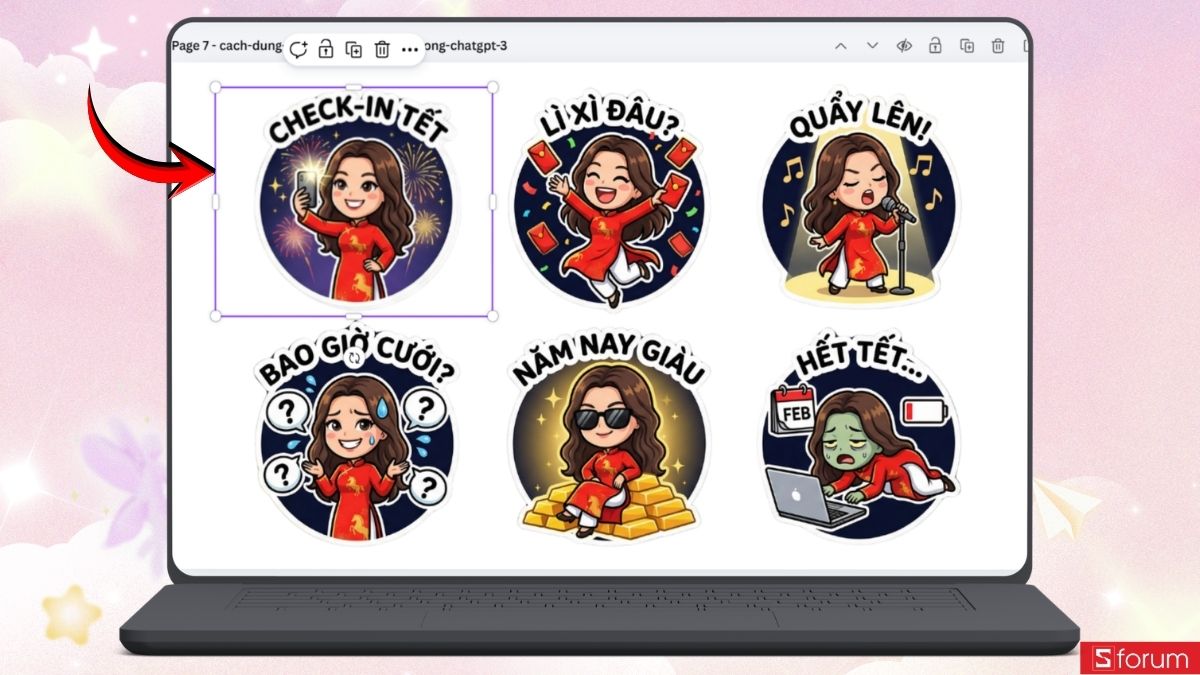Toggle visibility of the current page
Image resolution: width=1200 pixels, height=675 pixels.
pos(906,46)
